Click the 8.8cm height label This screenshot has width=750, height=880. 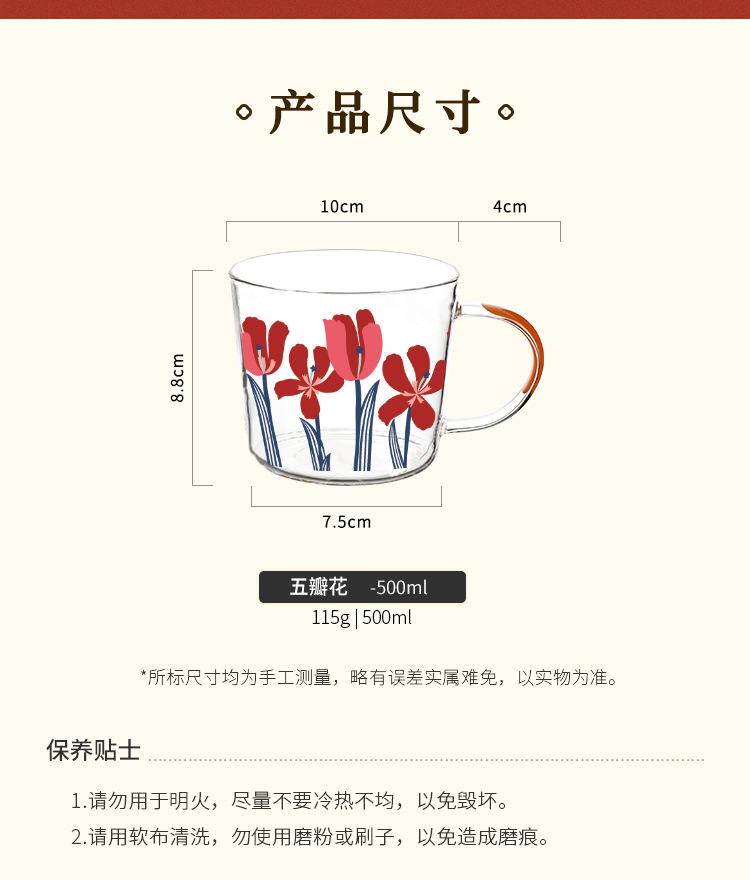click(x=177, y=378)
